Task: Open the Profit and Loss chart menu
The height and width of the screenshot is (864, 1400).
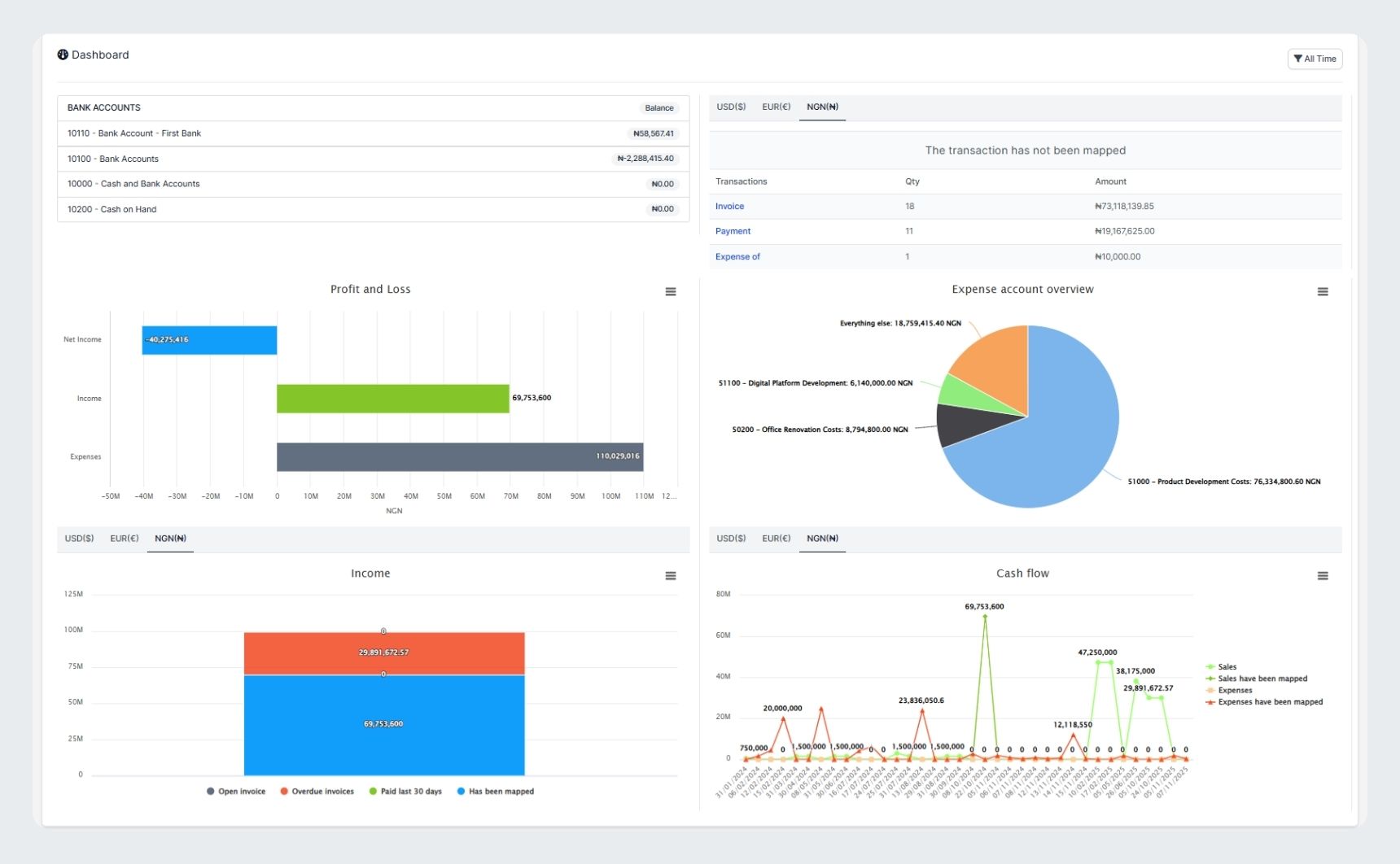Action: tap(670, 292)
